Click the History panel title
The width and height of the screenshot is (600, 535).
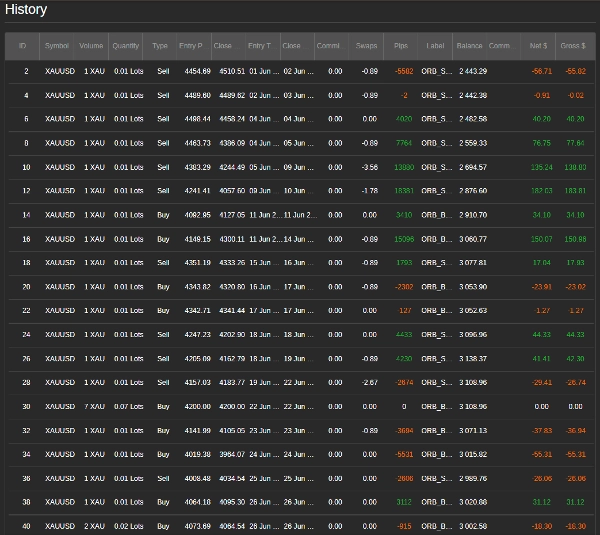point(26,9)
